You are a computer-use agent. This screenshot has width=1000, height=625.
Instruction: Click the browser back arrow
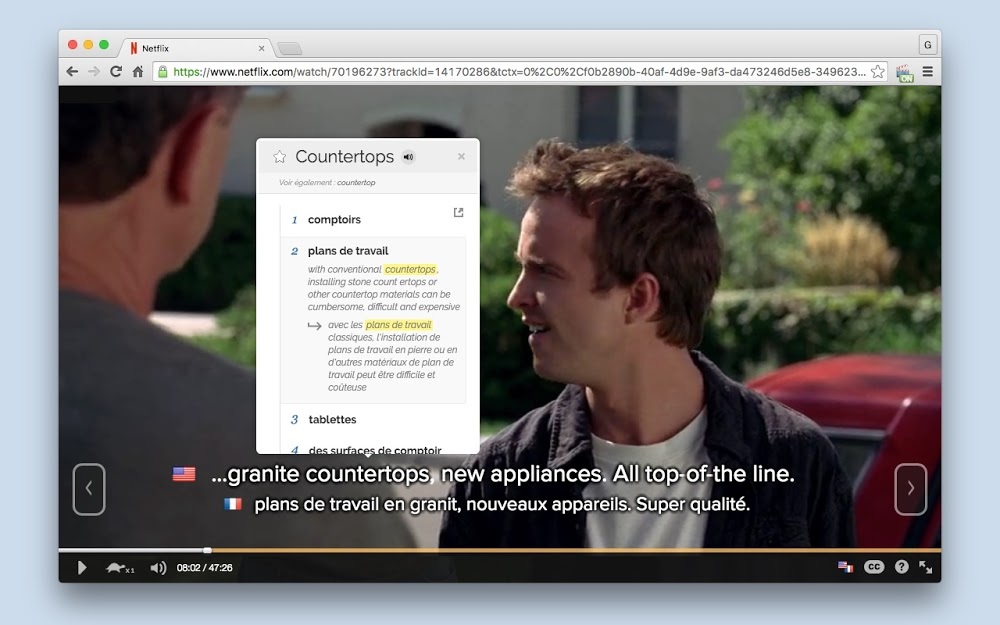(x=70, y=71)
